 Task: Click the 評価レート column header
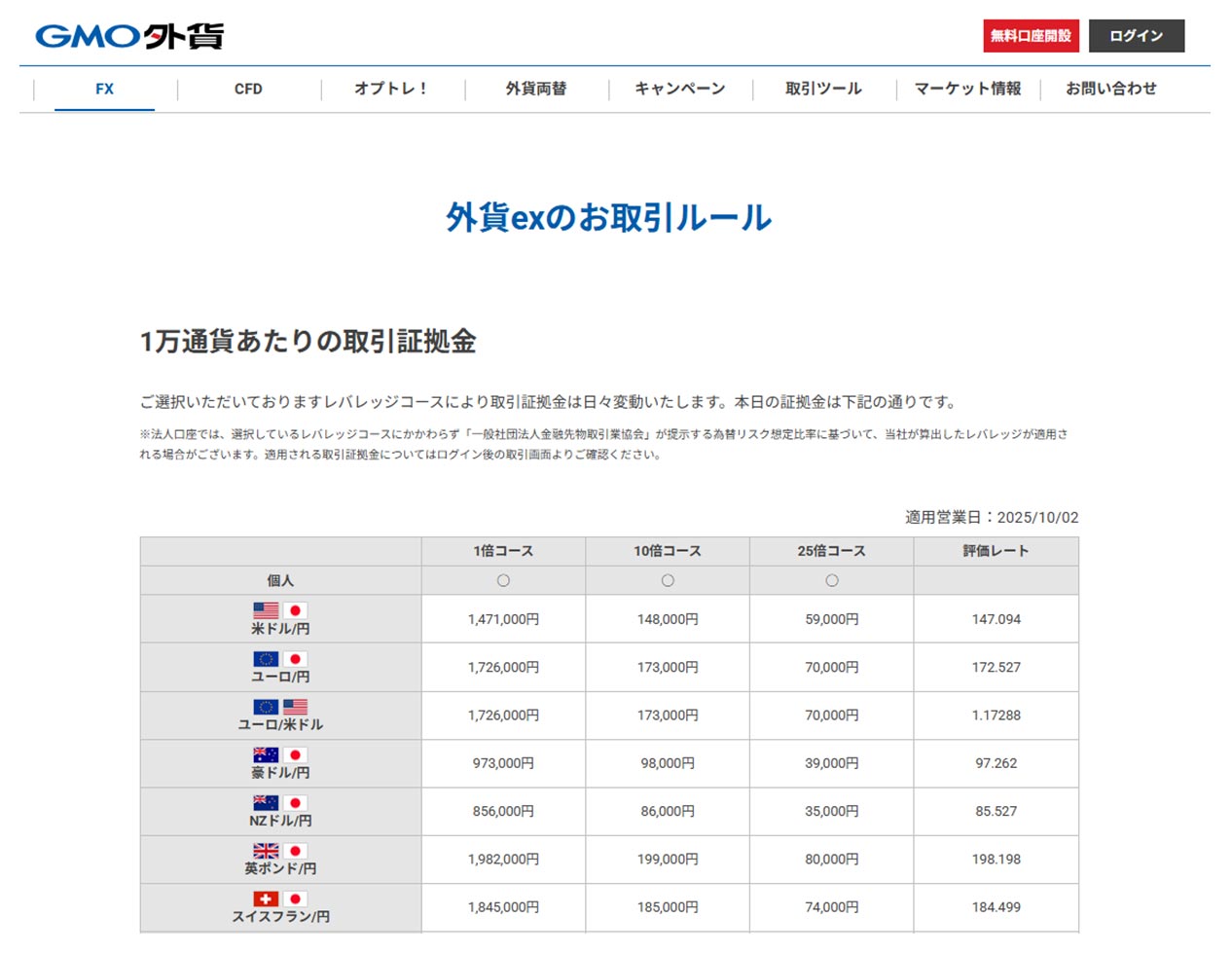(996, 551)
